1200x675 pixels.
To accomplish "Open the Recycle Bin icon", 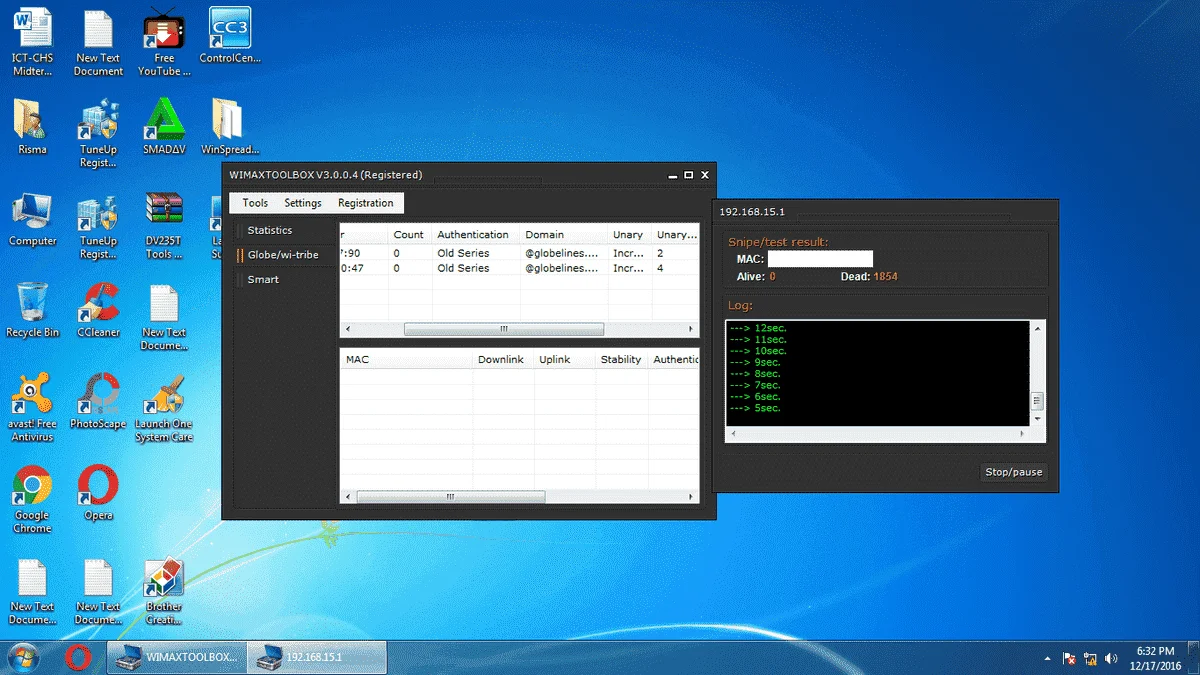I will [32, 310].
